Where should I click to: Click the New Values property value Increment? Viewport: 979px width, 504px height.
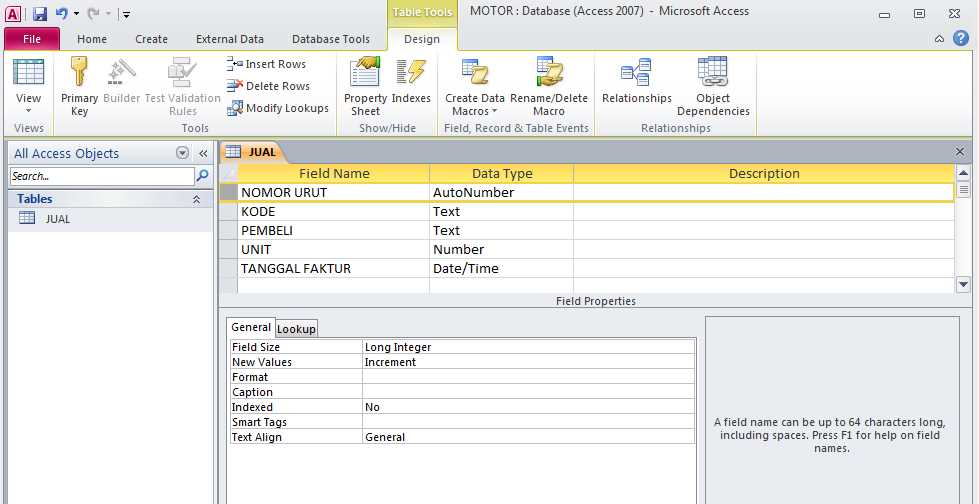point(528,362)
